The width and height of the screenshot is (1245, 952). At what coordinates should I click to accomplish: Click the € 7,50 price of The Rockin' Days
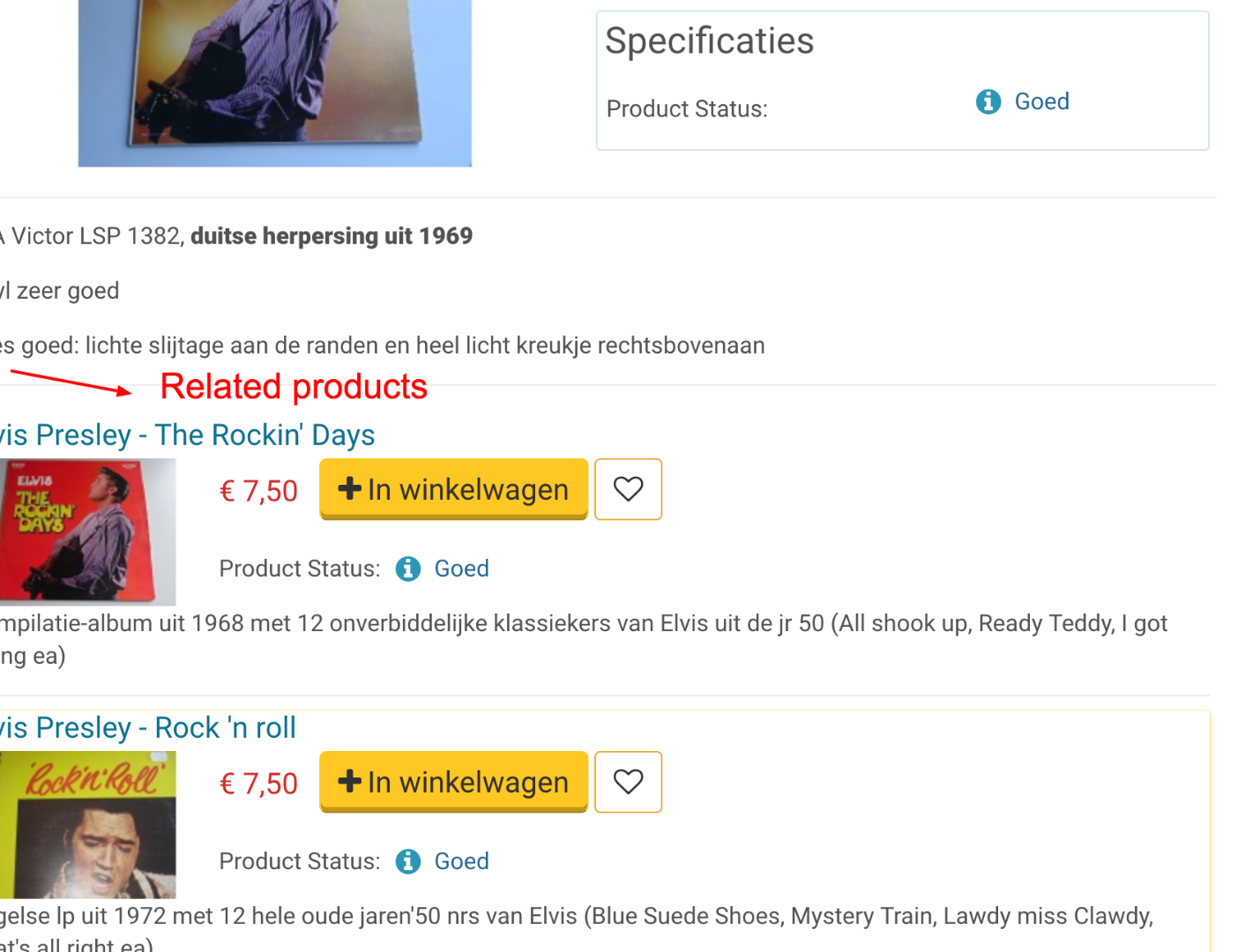click(258, 491)
